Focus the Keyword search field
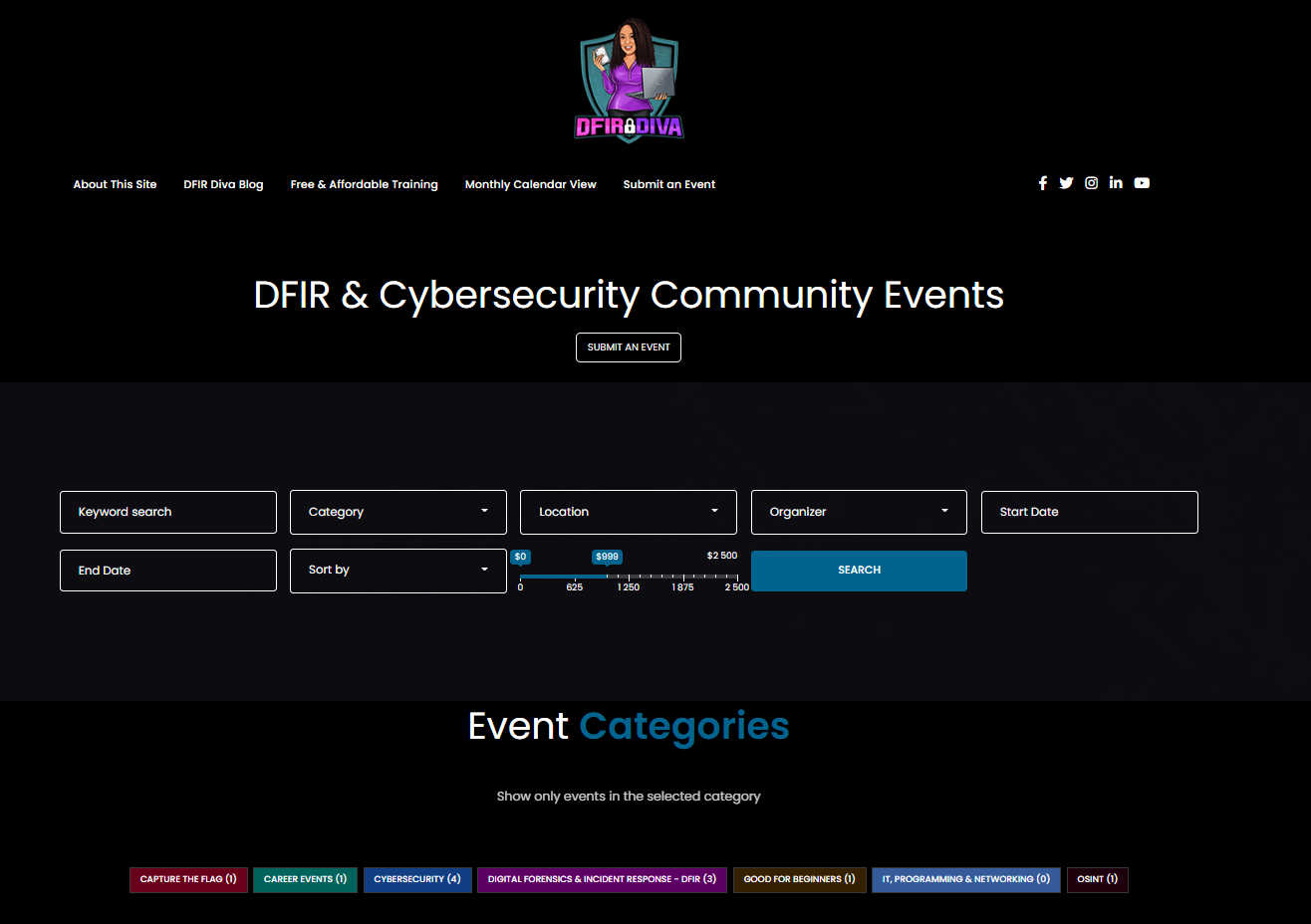1311x924 pixels. click(168, 512)
